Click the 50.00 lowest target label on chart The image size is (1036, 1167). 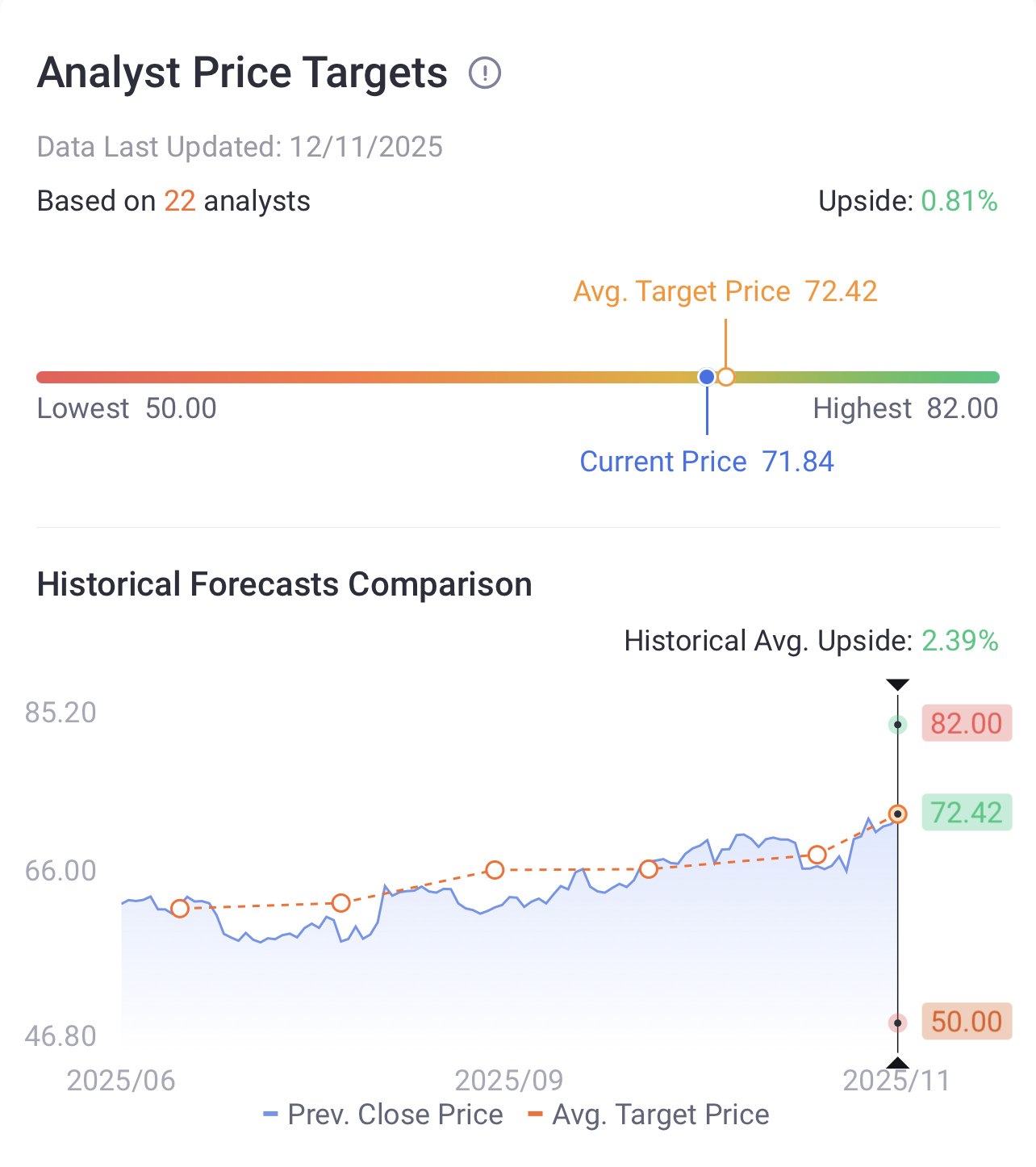pyautogui.click(x=966, y=1022)
